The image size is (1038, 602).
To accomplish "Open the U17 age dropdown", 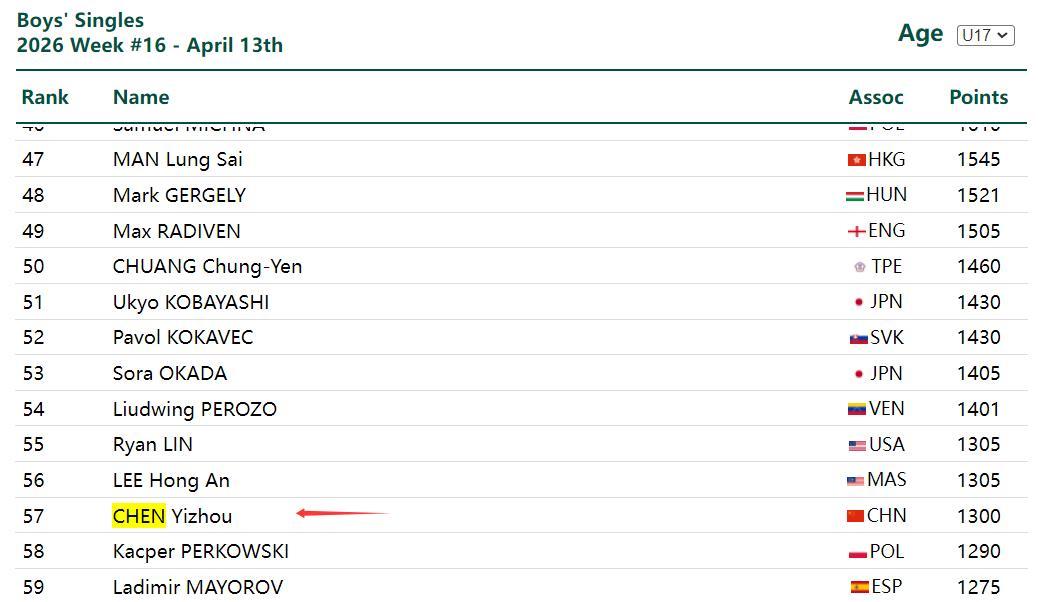I will point(985,35).
